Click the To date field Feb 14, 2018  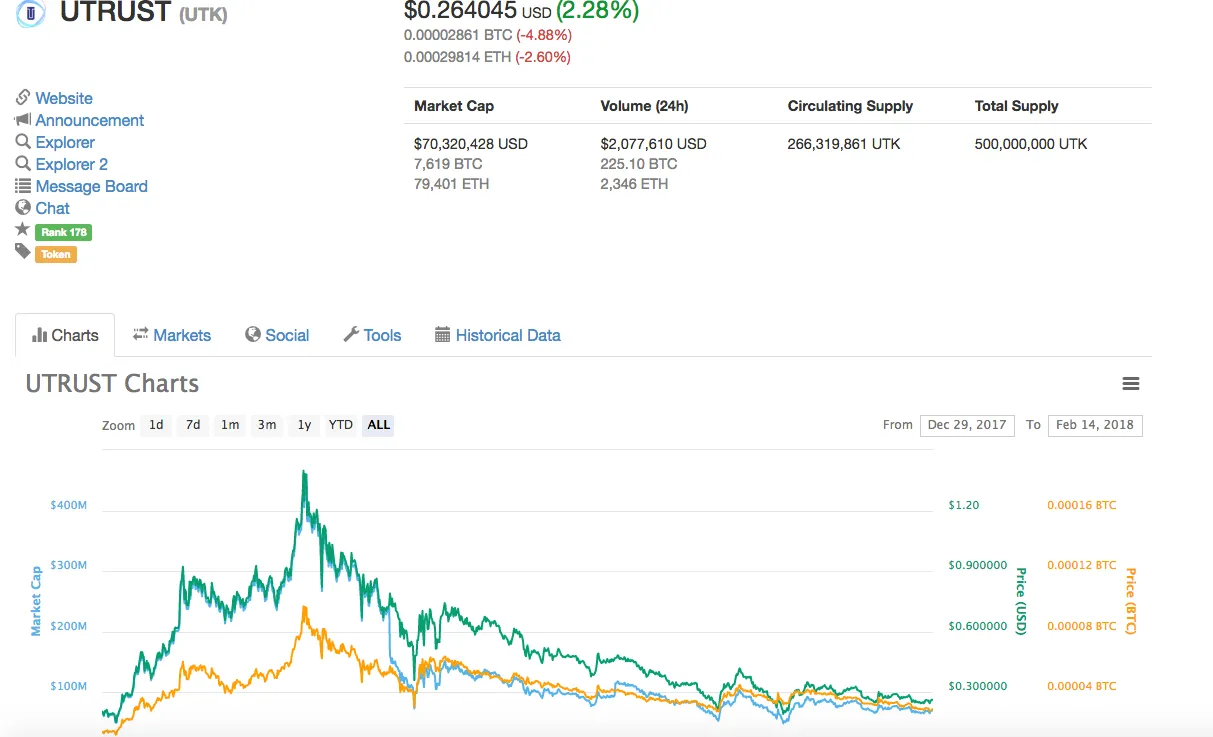tap(1095, 425)
